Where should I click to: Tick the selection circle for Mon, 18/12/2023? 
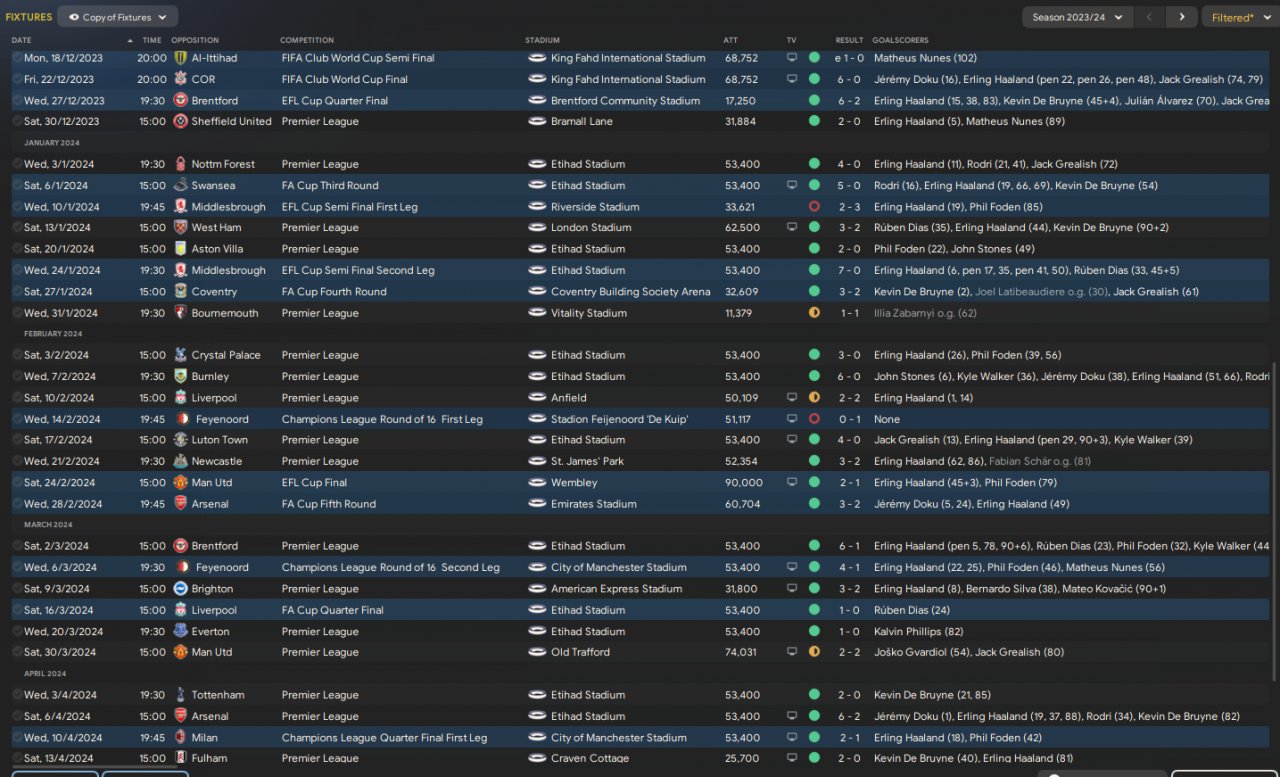[17, 58]
